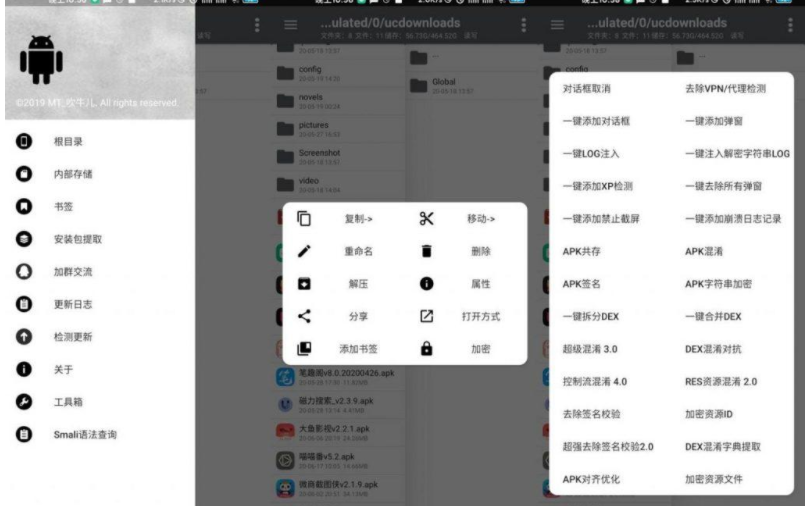
Task: Click the 安装包提取 package extract icon
Action: (x=24, y=239)
